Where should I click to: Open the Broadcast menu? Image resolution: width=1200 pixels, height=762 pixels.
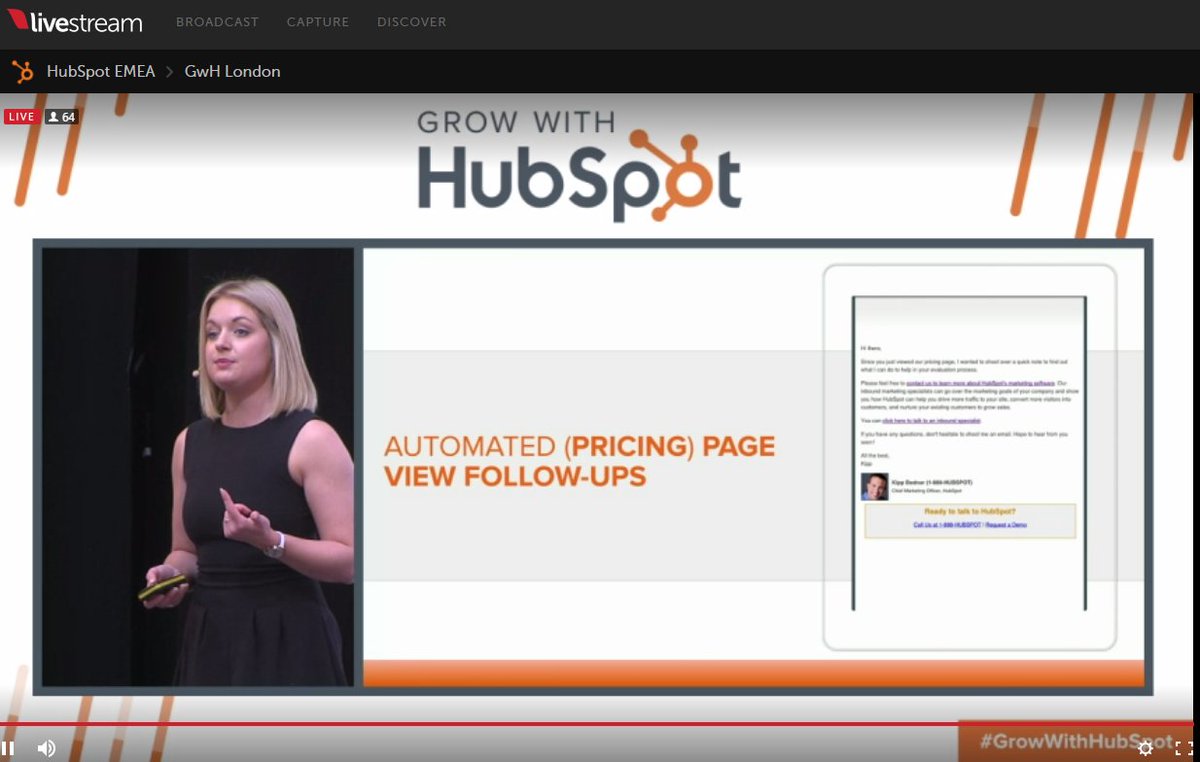point(217,22)
